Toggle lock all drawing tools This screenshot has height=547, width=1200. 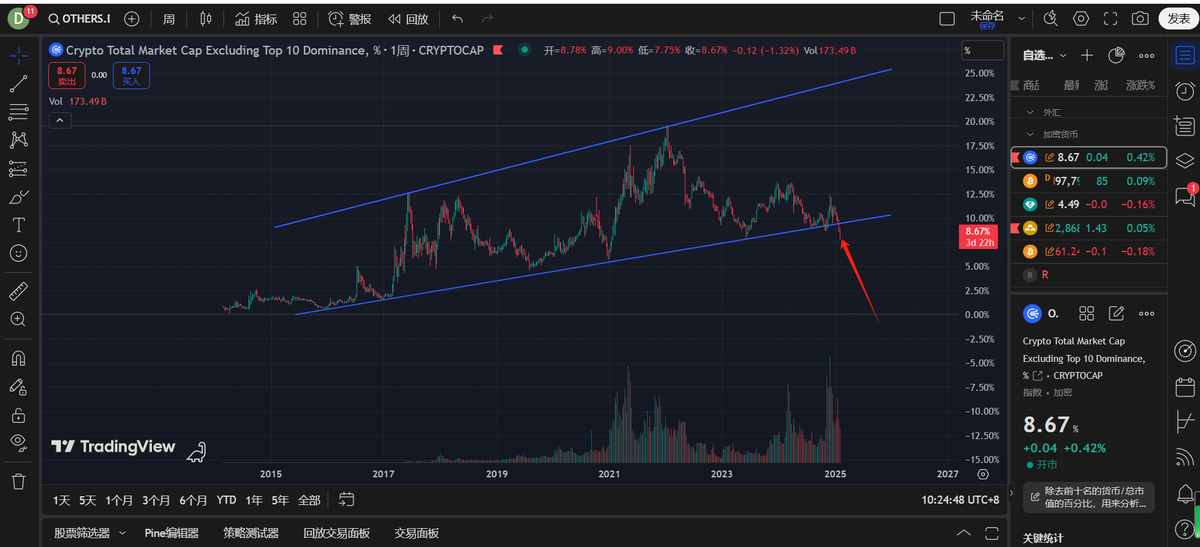pyautogui.click(x=18, y=414)
